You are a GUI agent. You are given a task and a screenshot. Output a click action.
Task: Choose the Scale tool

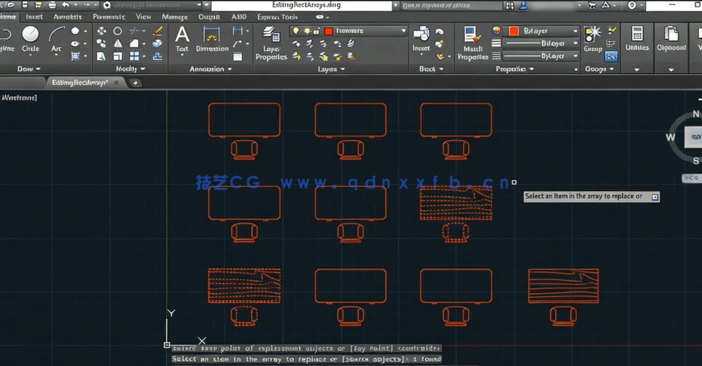point(117,56)
